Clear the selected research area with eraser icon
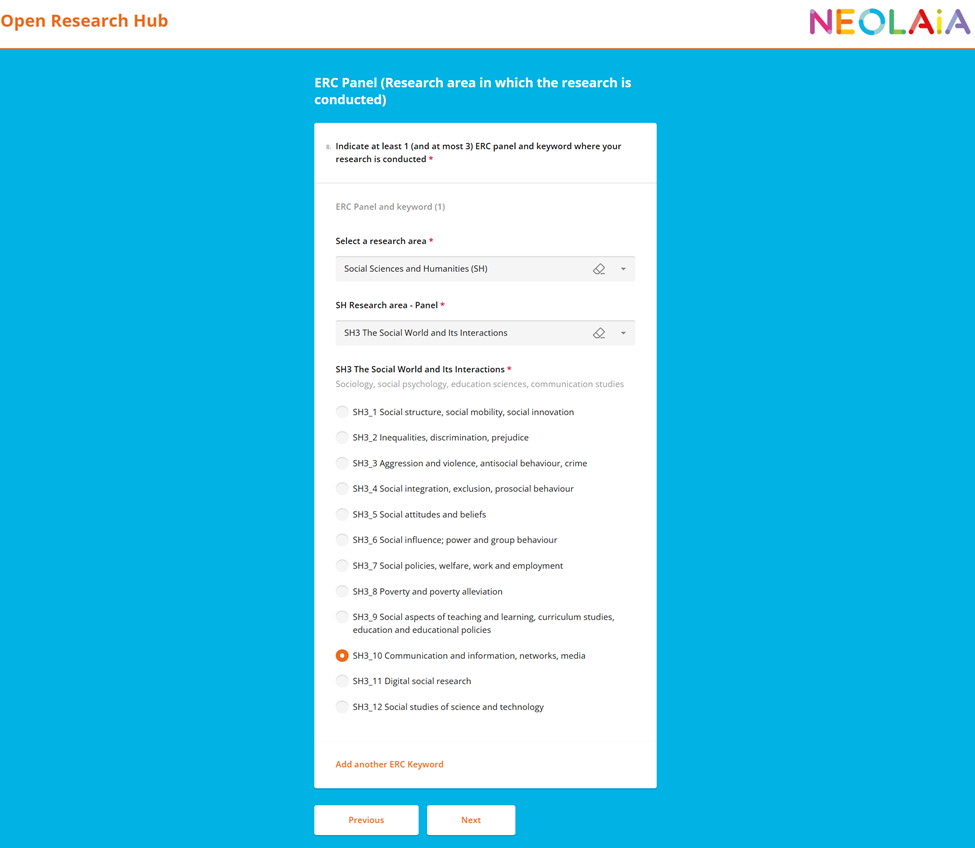The width and height of the screenshot is (975, 848). click(599, 269)
